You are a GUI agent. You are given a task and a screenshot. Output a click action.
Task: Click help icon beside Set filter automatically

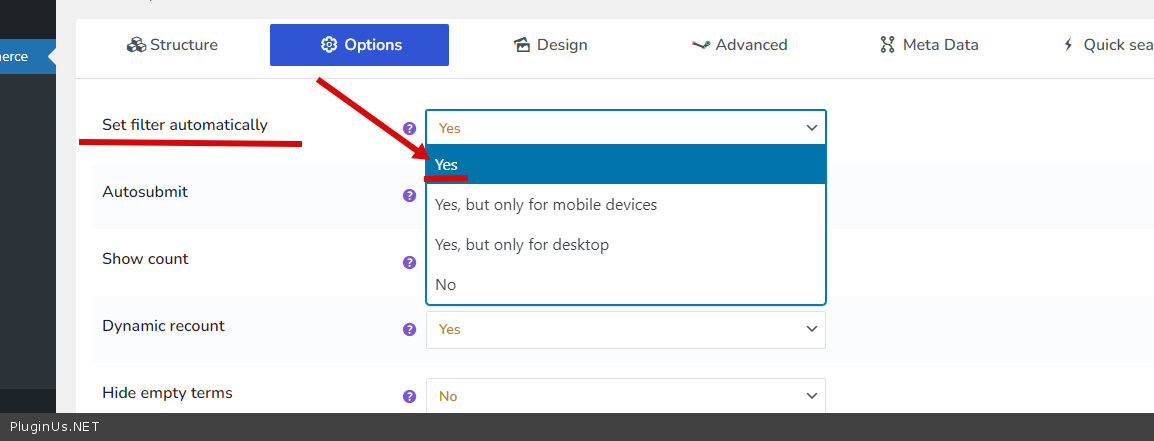409,129
